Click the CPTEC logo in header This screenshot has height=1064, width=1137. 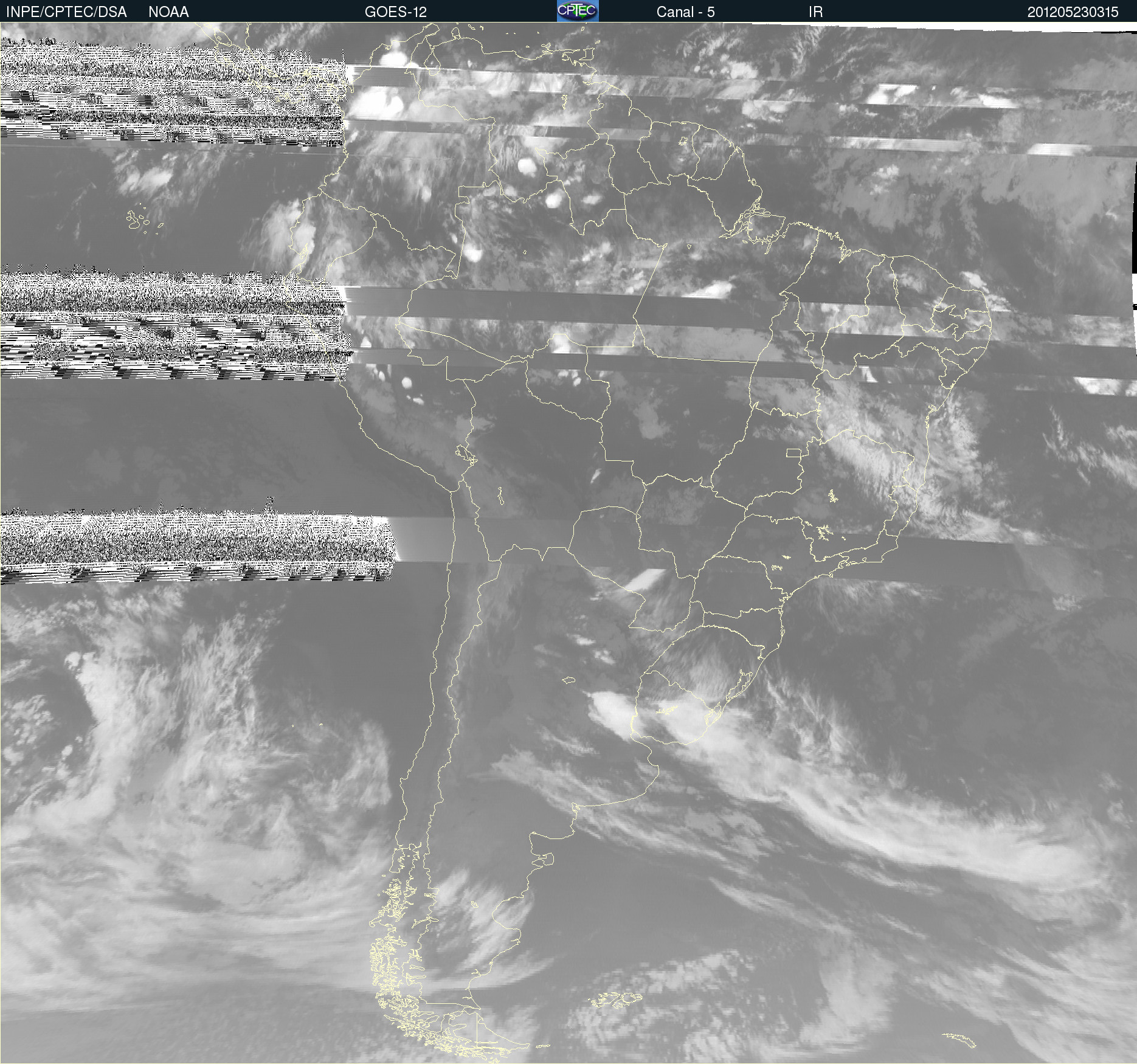click(578, 11)
